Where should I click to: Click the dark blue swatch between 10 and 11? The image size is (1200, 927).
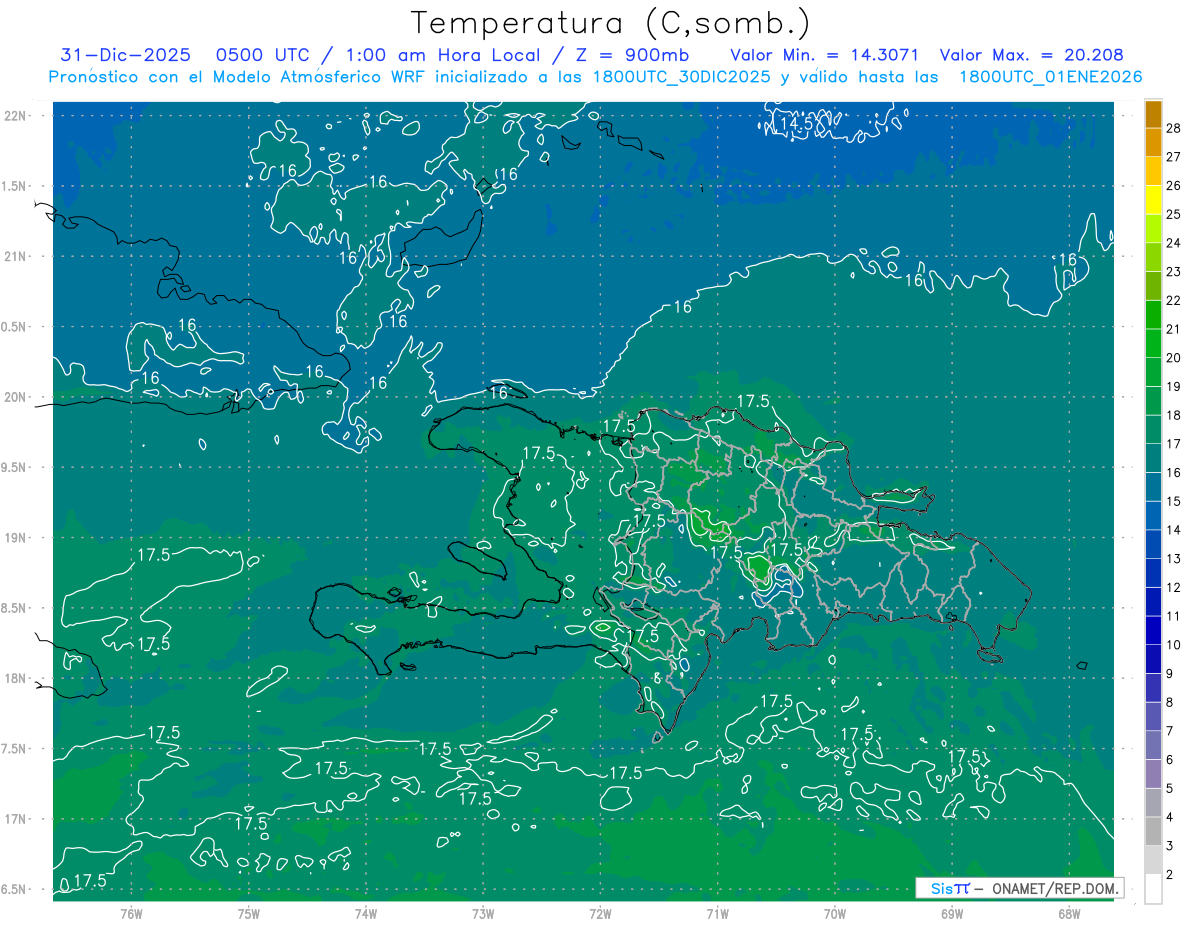1153,631
